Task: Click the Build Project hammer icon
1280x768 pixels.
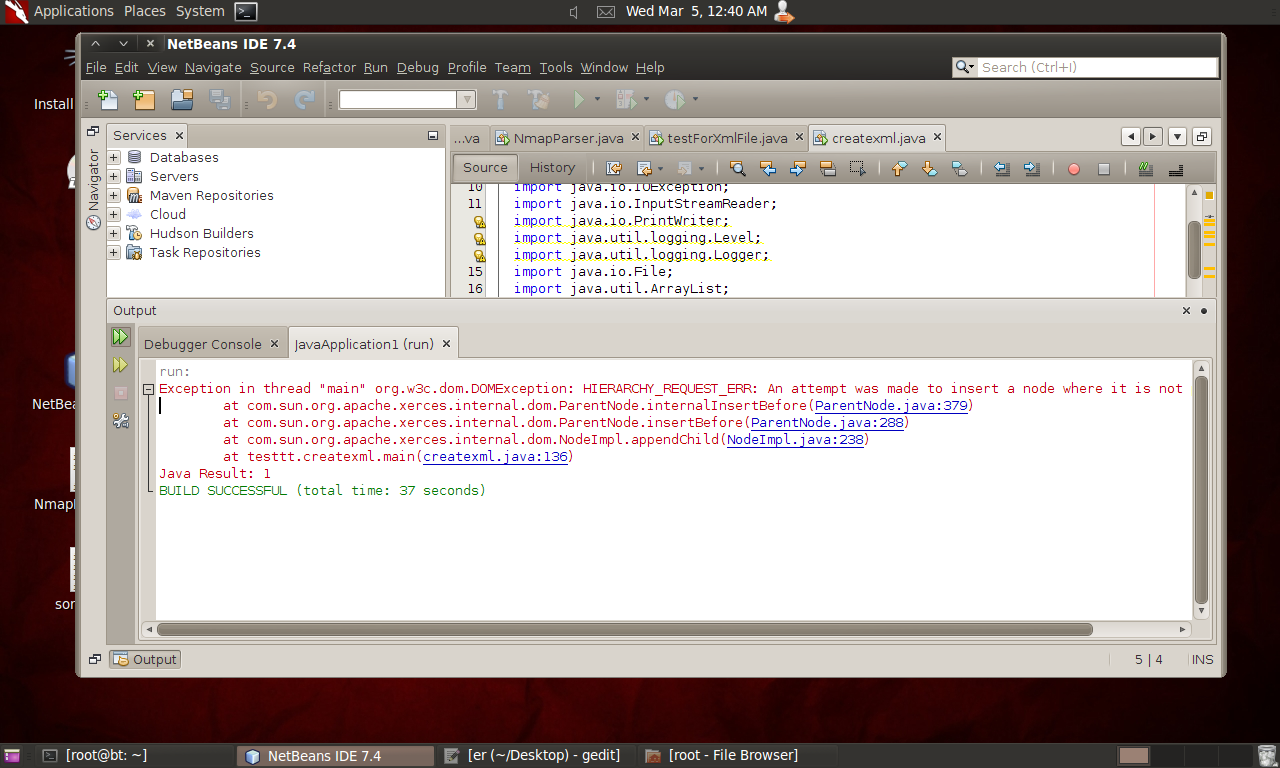Action: (x=501, y=99)
